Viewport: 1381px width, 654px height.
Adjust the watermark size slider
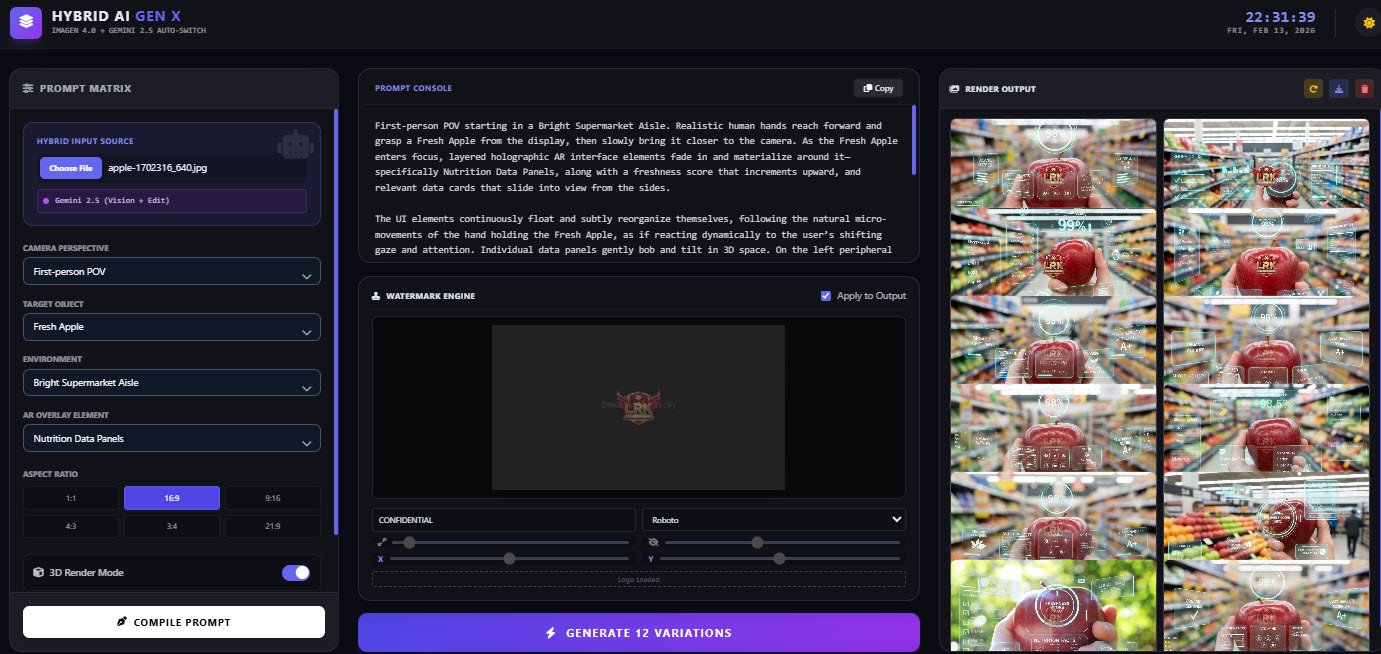pyautogui.click(x=511, y=542)
